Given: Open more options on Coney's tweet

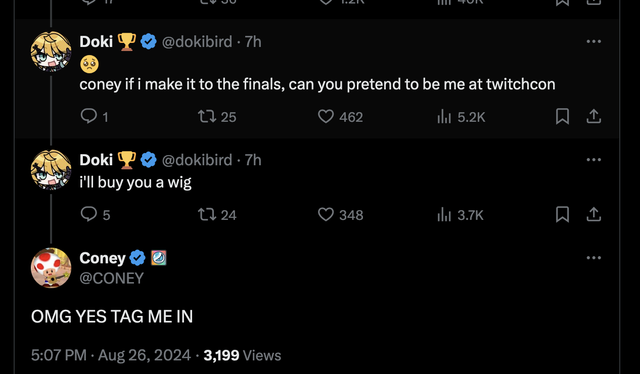Looking at the screenshot, I should [x=593, y=258].
